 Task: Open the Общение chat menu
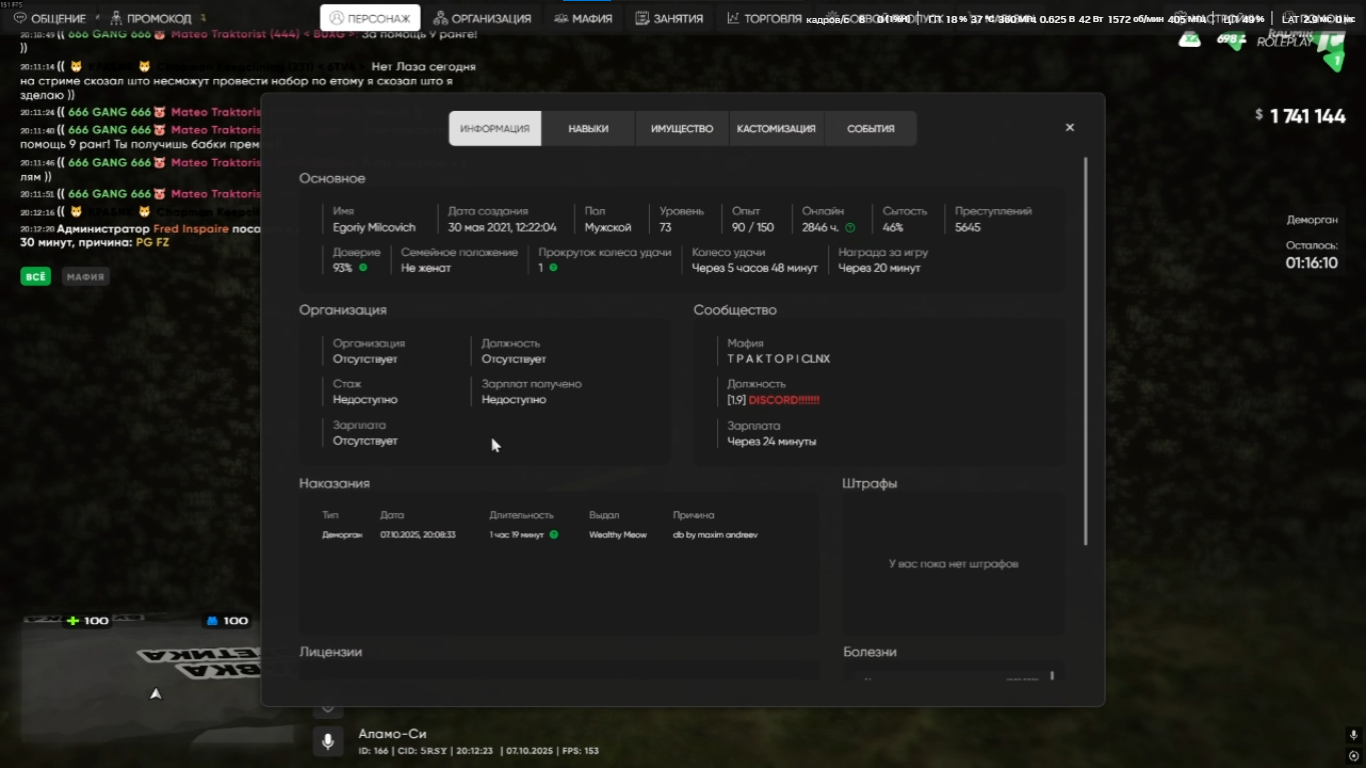50,18
